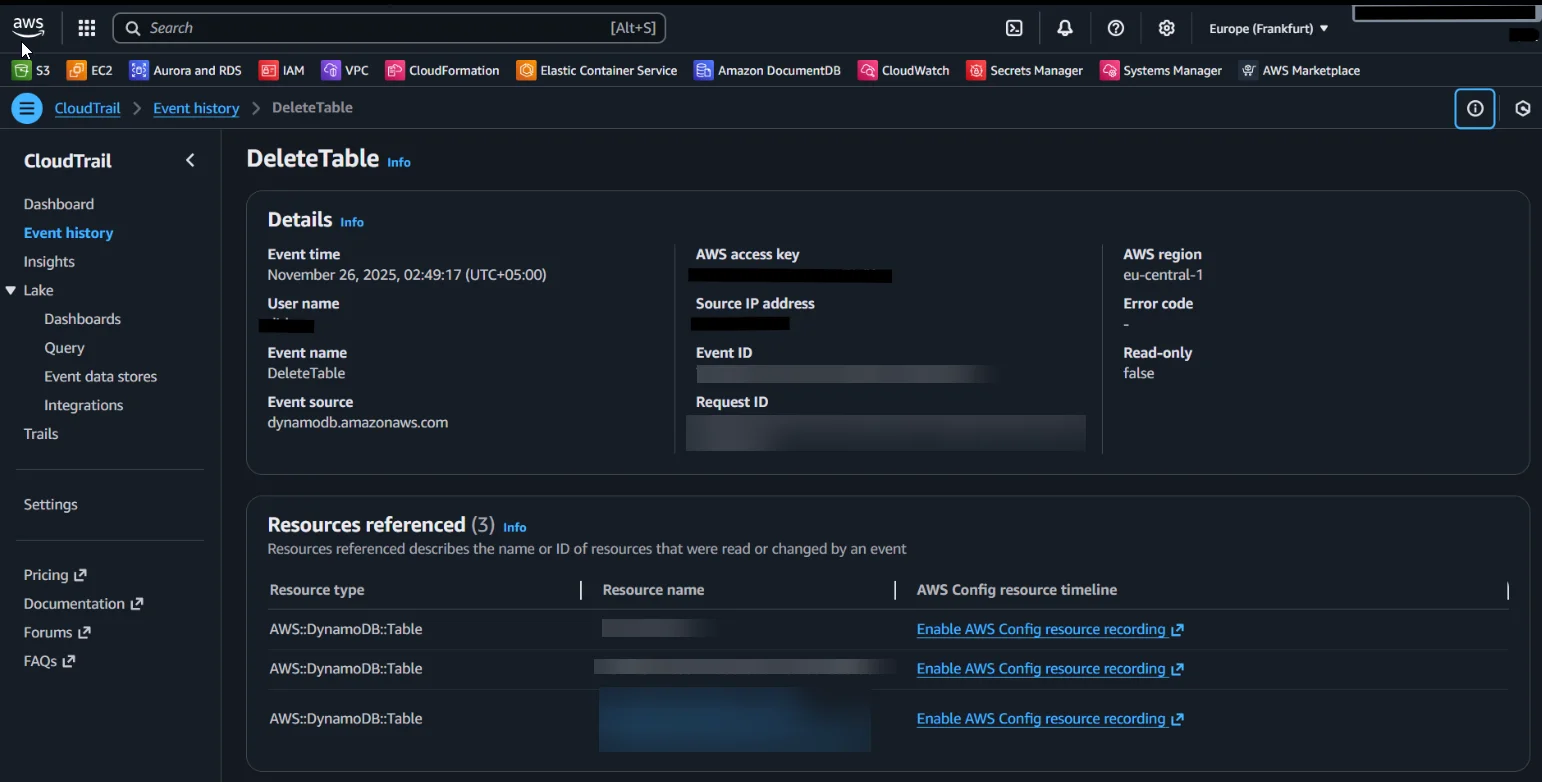Image resolution: width=1542 pixels, height=782 pixels.
Task: Collapse the Lake section in the sidebar
Action: (x=12, y=290)
